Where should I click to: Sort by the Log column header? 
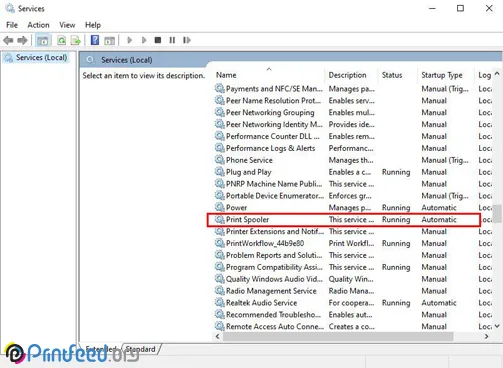point(484,75)
